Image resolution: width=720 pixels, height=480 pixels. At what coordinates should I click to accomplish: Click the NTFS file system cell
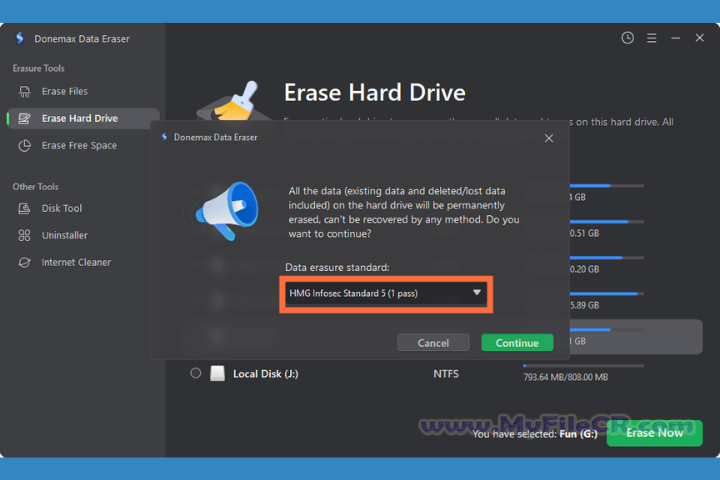pyautogui.click(x=446, y=374)
